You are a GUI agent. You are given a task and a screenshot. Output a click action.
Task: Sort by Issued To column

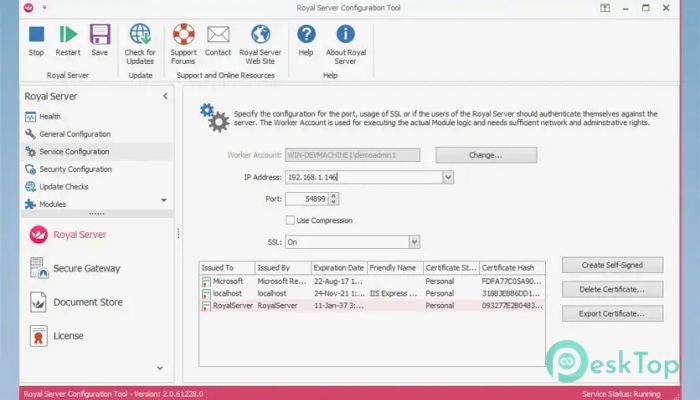227,268
